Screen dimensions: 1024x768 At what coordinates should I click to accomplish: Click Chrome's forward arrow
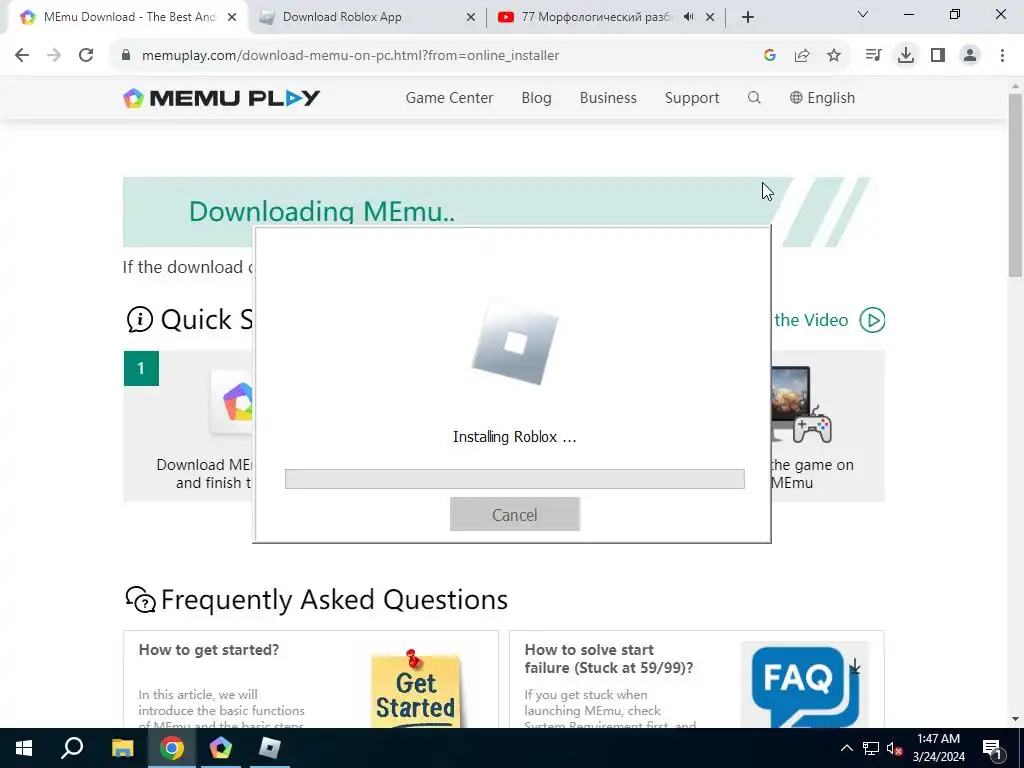[54, 56]
